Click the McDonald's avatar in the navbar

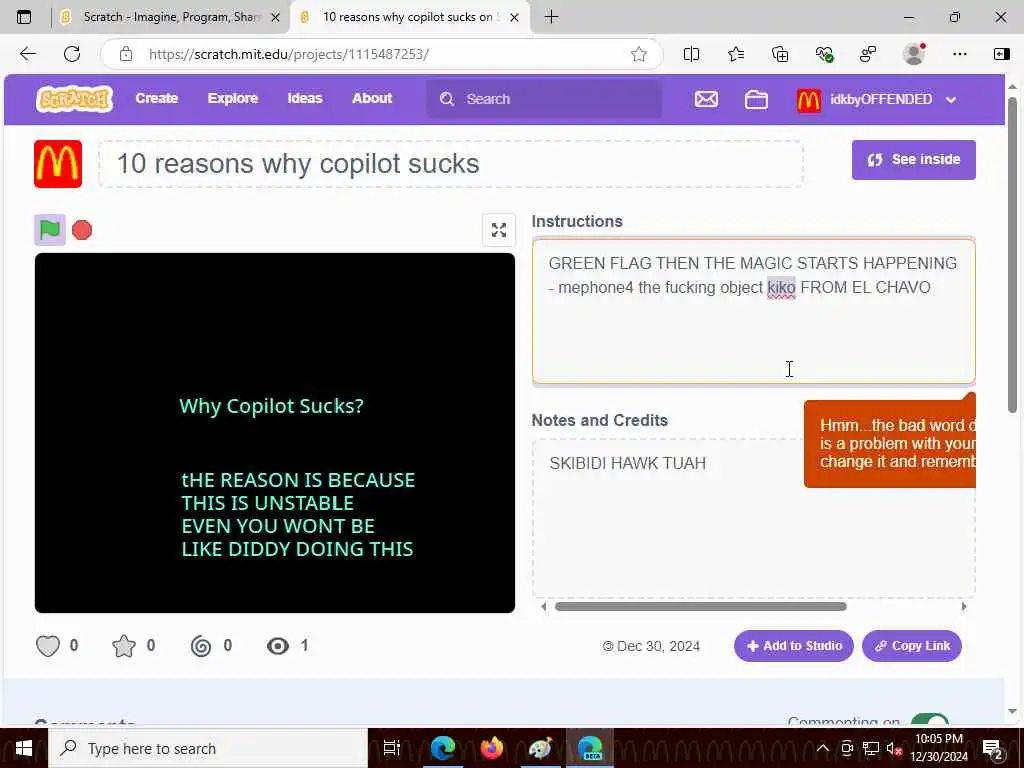click(x=808, y=100)
